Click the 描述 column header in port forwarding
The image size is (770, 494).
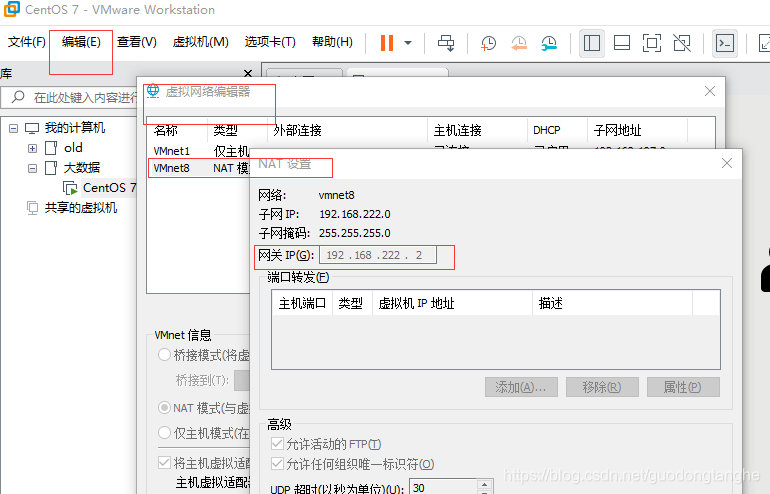click(x=613, y=303)
